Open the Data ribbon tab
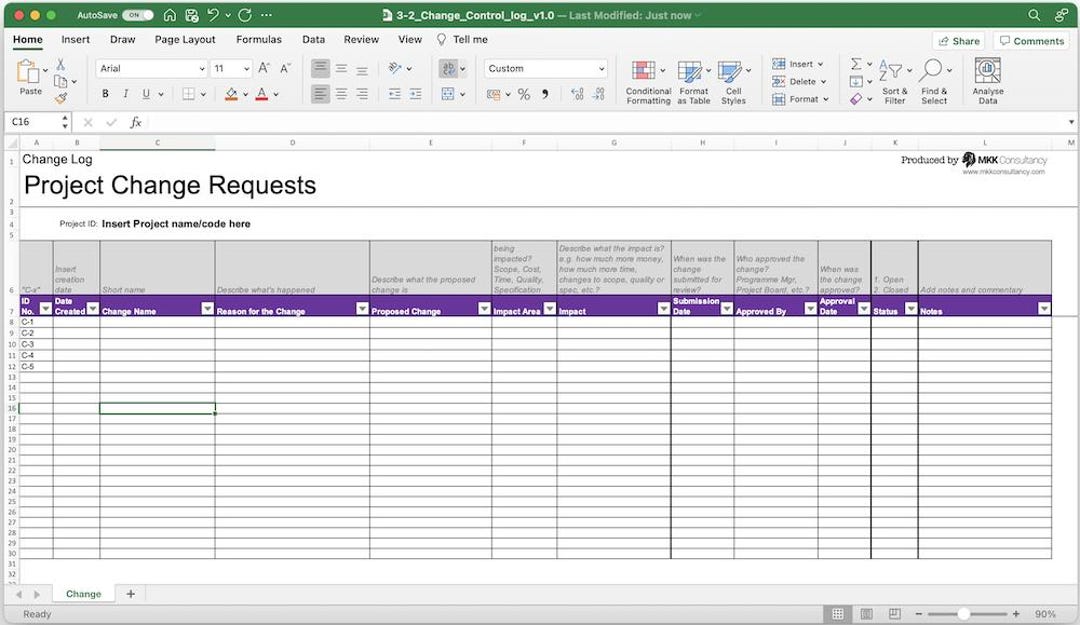This screenshot has height=625, width=1080. click(313, 40)
